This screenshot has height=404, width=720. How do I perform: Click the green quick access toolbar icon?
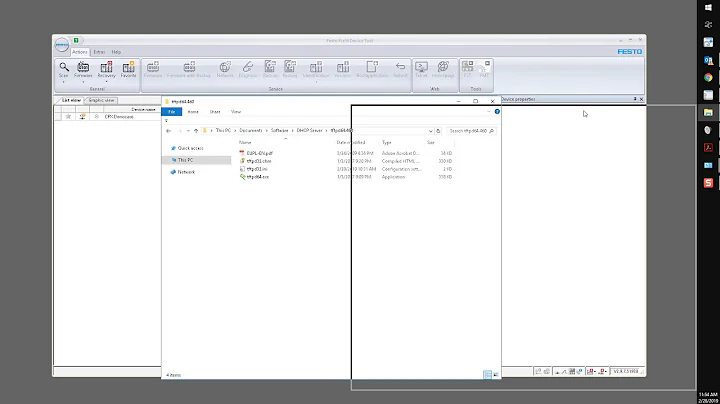pos(76,40)
